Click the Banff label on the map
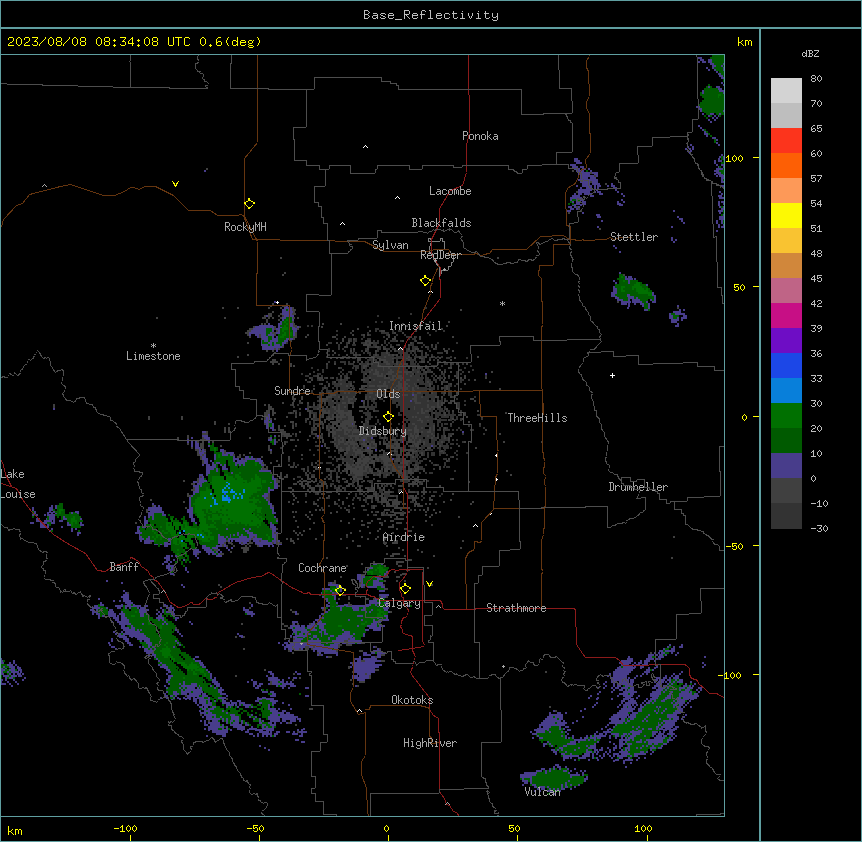Screen dimensions: 862x842 click(x=124, y=567)
